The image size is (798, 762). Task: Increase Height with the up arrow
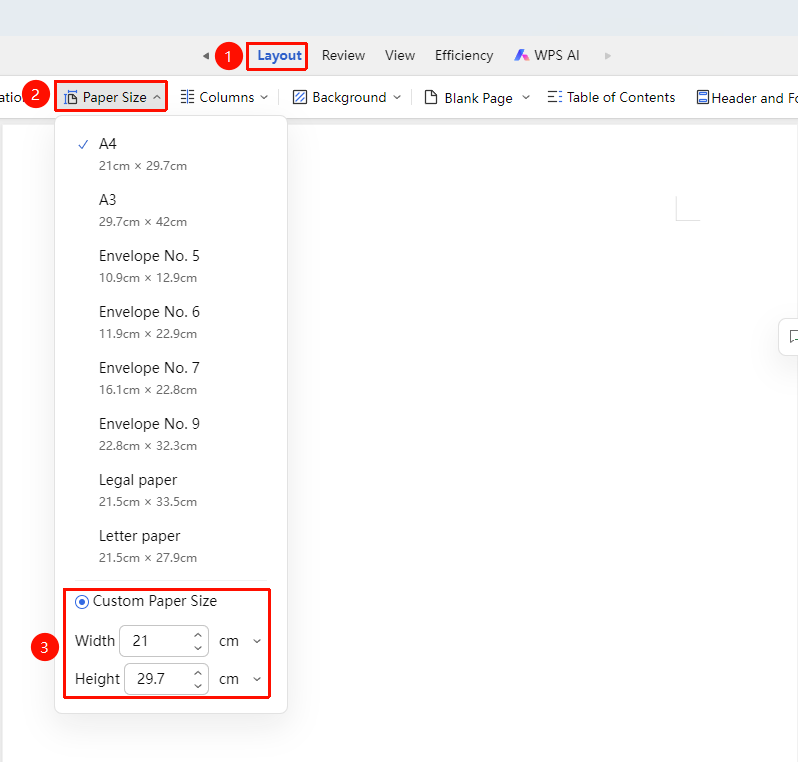click(198, 672)
